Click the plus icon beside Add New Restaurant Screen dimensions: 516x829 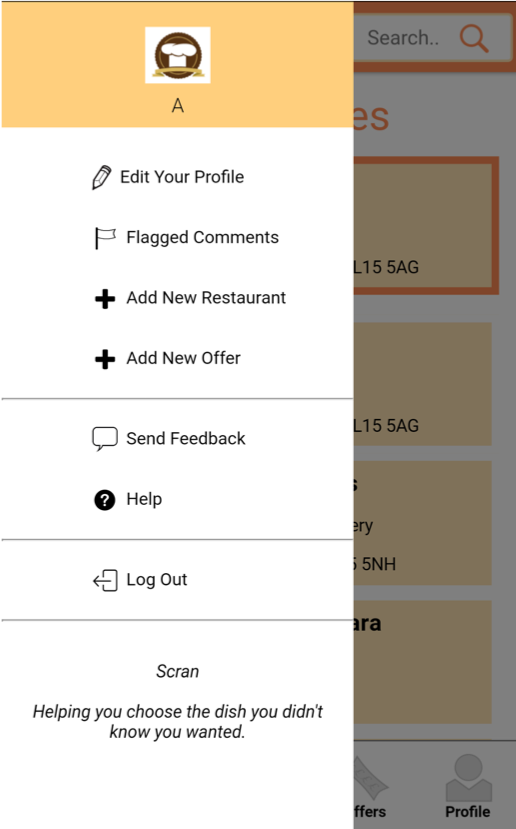[105, 299]
